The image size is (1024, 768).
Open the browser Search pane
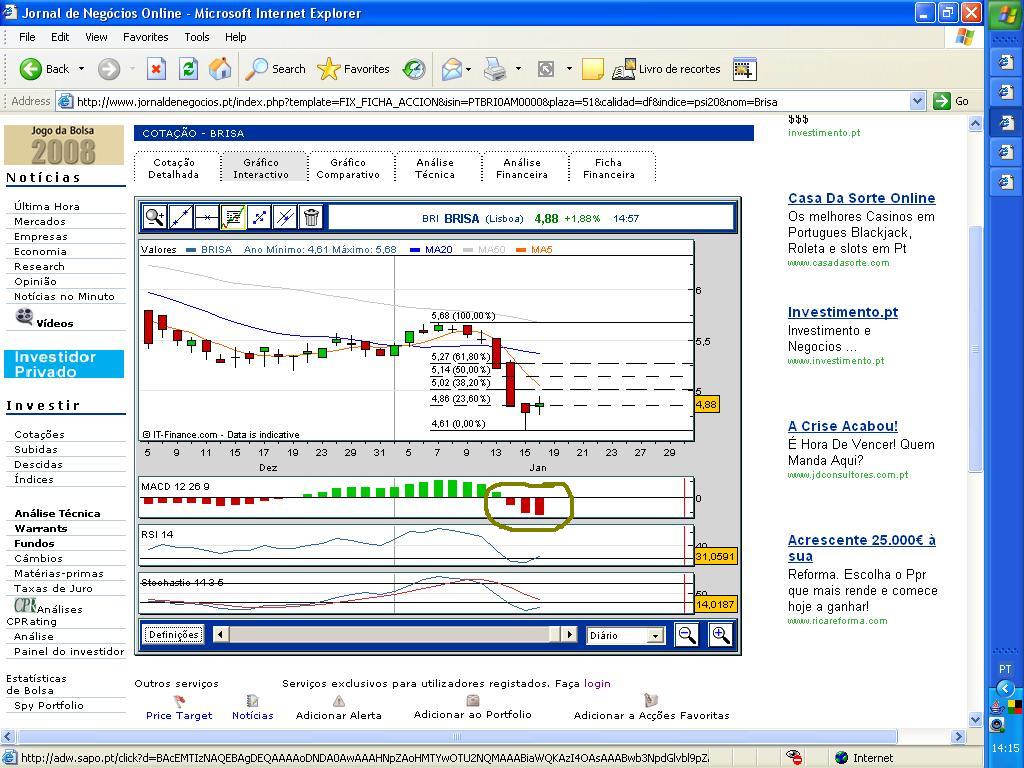pyautogui.click(x=275, y=69)
